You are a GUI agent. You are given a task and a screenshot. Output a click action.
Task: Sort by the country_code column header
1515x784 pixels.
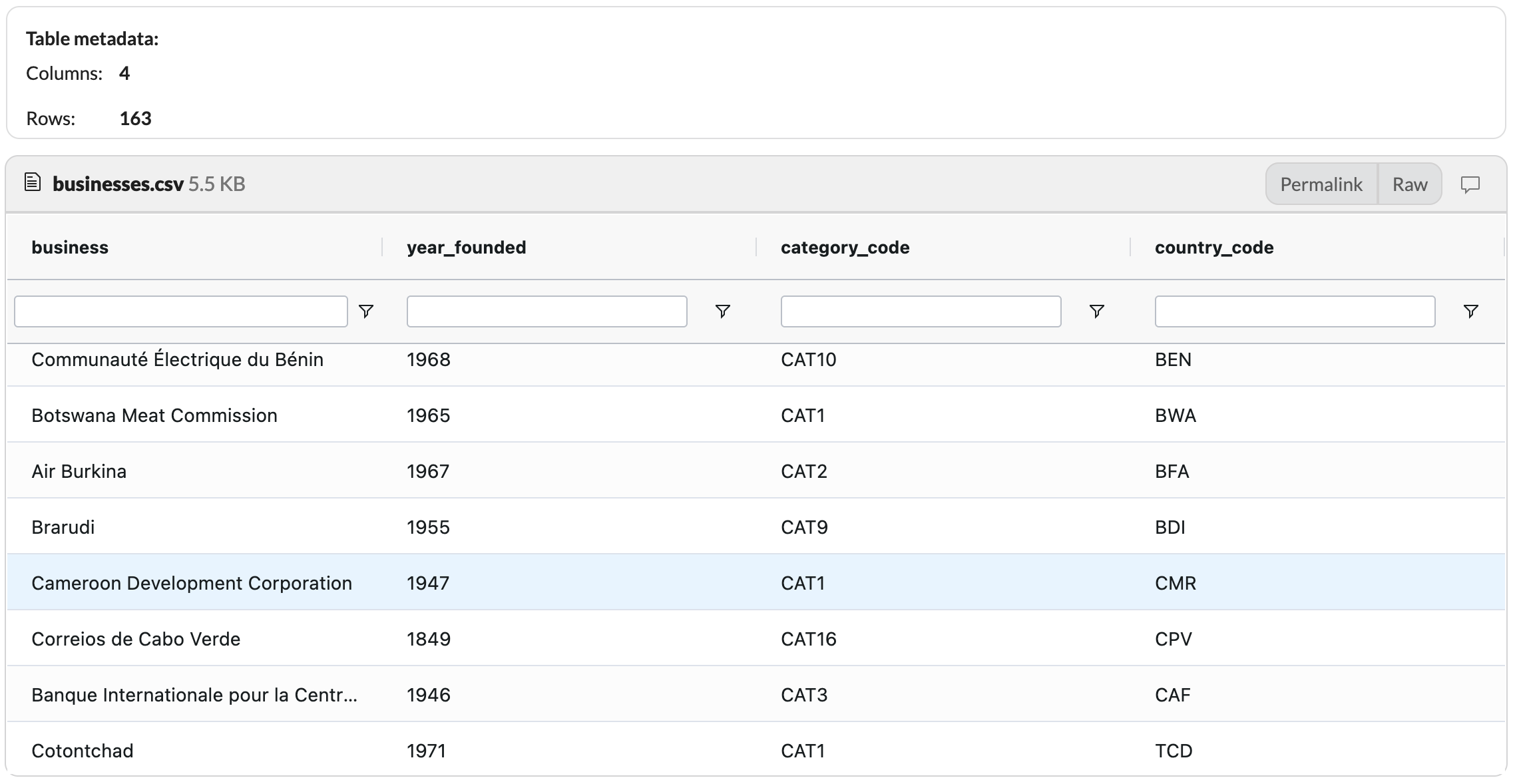coord(1213,248)
